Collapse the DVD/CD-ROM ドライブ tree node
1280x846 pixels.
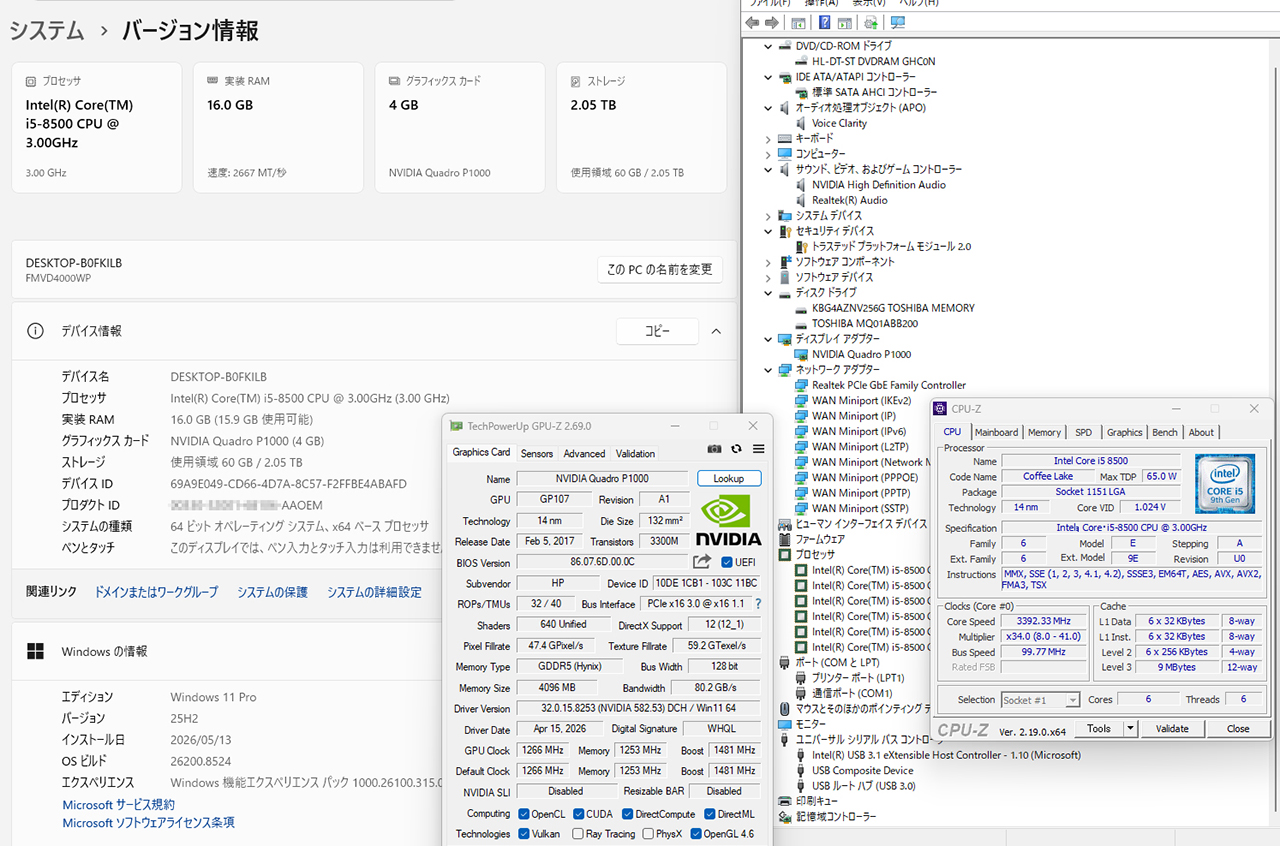[x=768, y=47]
